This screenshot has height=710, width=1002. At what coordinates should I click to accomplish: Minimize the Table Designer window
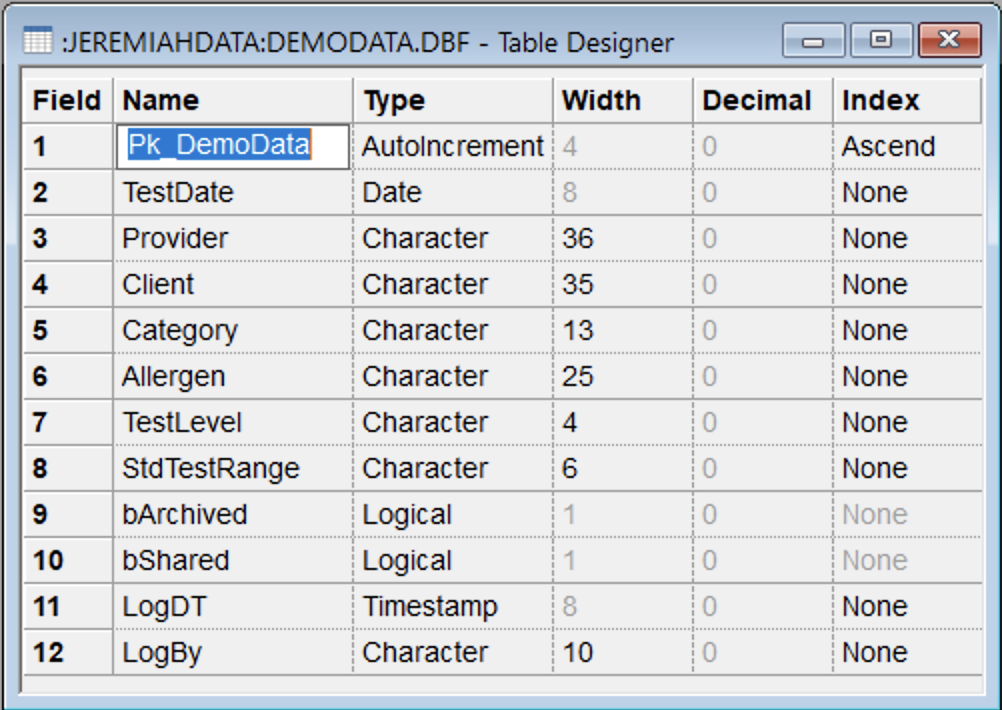[814, 41]
